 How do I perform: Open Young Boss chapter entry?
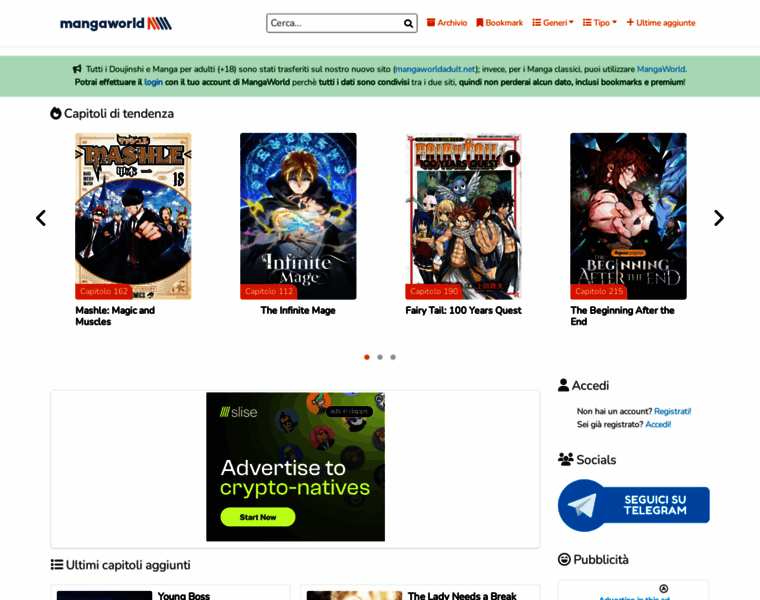pos(184,596)
